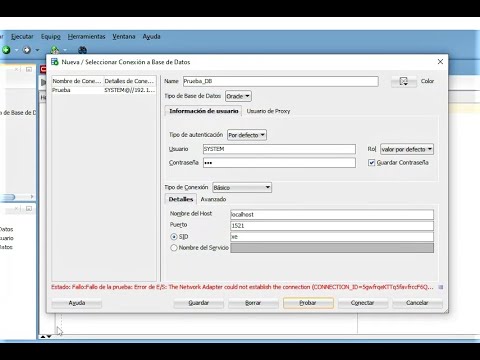Open the dropdown arrow beside the green back arrow
The height and width of the screenshot is (360, 480).
coord(16,50)
